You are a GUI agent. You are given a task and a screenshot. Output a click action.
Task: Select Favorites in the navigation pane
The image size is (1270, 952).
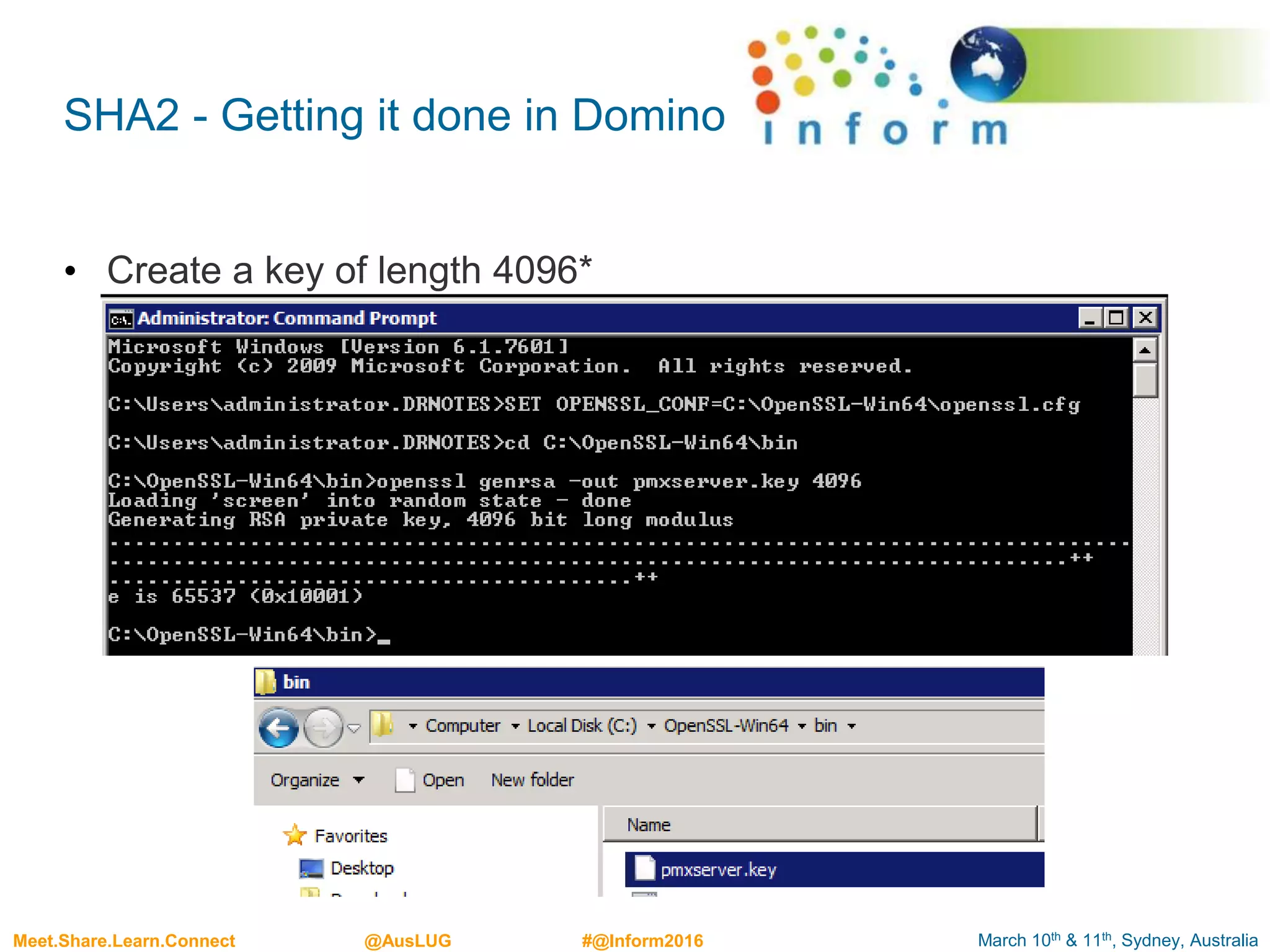(x=351, y=836)
